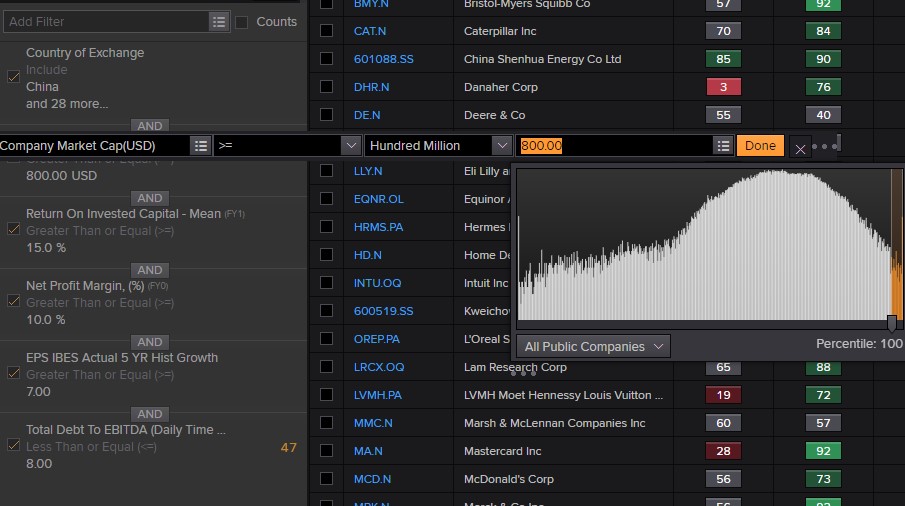The height and width of the screenshot is (506, 905).
Task: Open 600519.SS ticker link
Action: click(384, 311)
